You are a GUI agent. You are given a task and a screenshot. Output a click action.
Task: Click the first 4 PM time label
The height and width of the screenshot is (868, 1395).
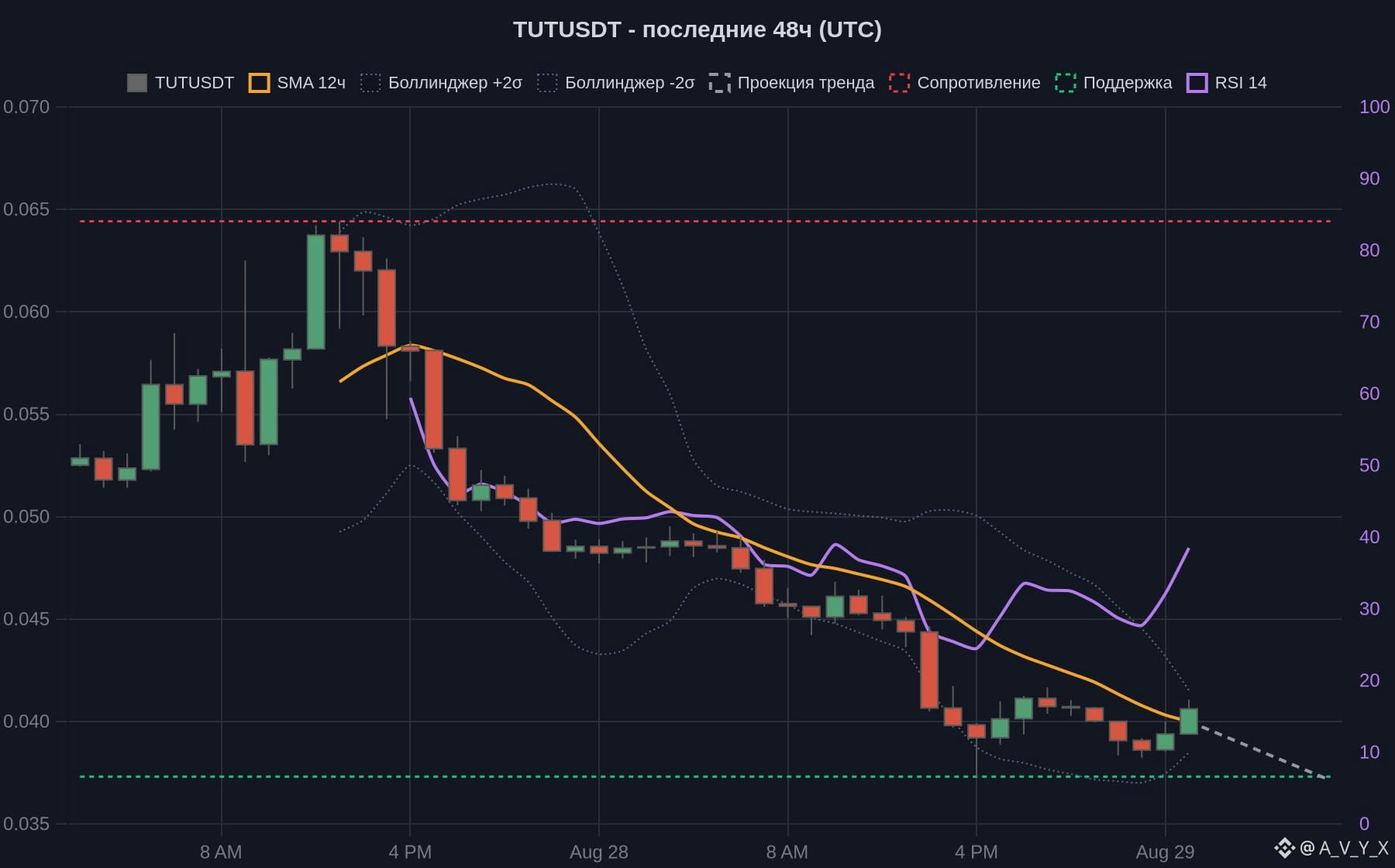coord(410,852)
